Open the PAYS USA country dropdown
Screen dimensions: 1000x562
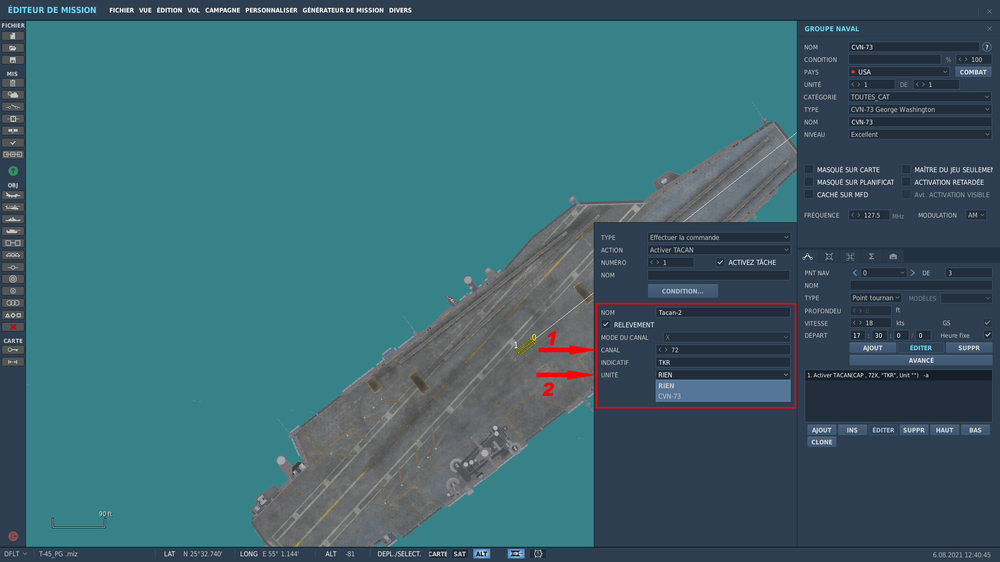pyautogui.click(x=899, y=72)
